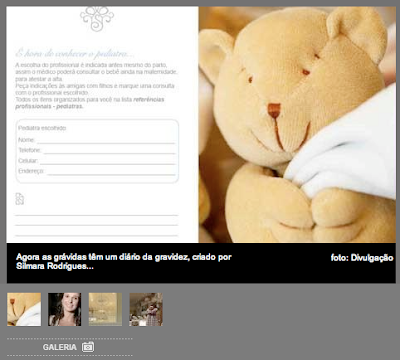Click the caption about diário da gravidez
Screen dimensions: 400x360
(124, 262)
